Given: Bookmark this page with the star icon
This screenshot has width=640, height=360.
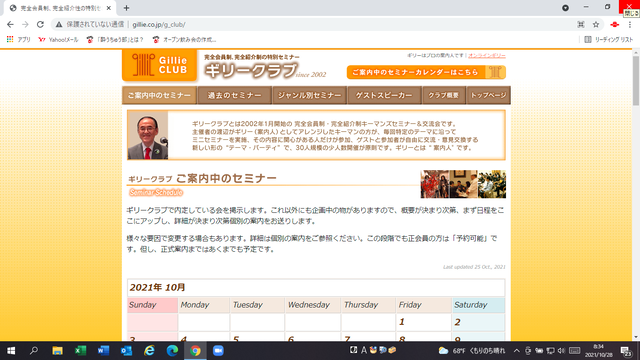Looking at the screenshot, I should point(596,24).
